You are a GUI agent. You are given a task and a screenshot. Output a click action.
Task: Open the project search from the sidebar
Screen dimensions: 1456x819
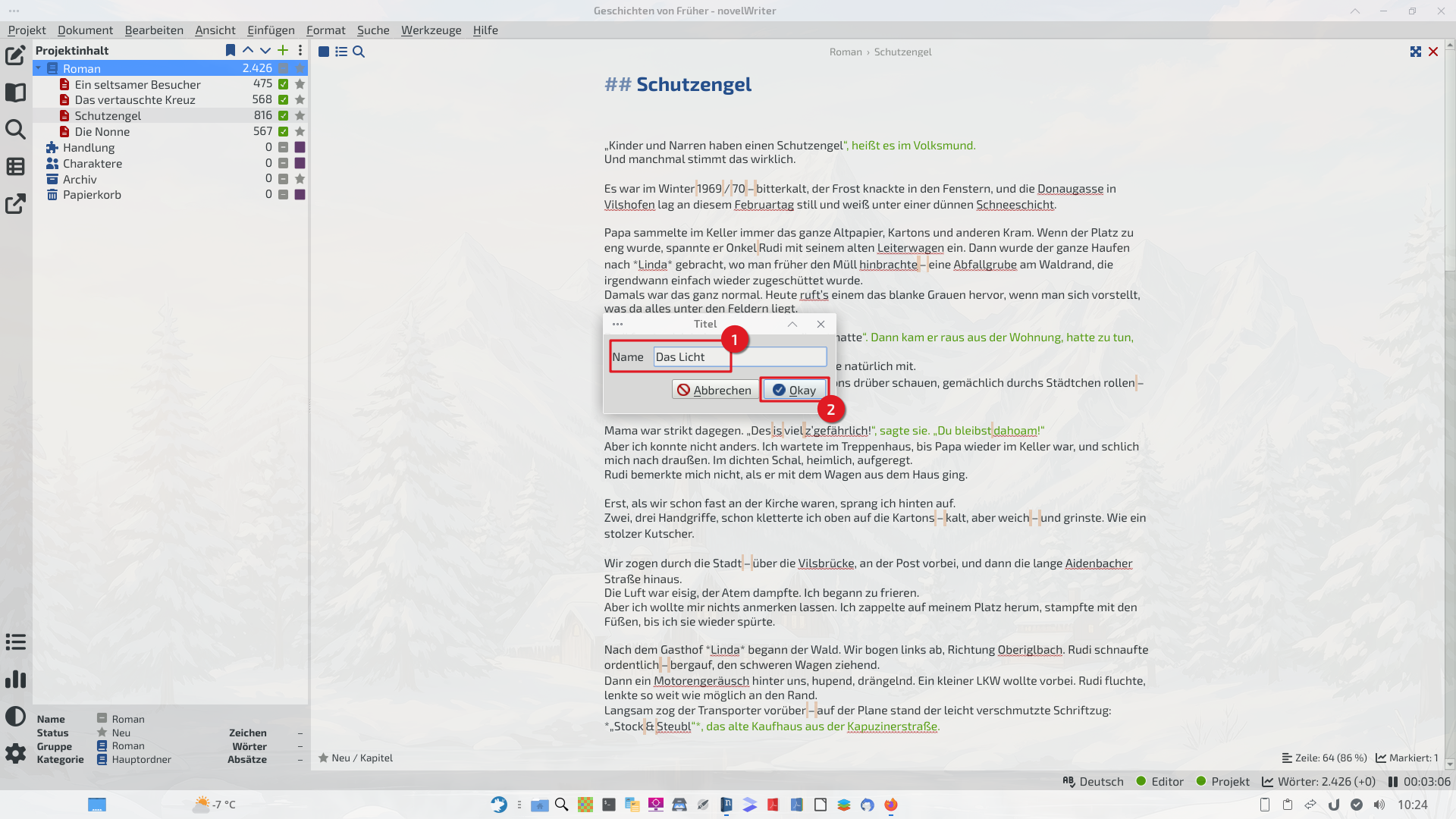pos(15,129)
